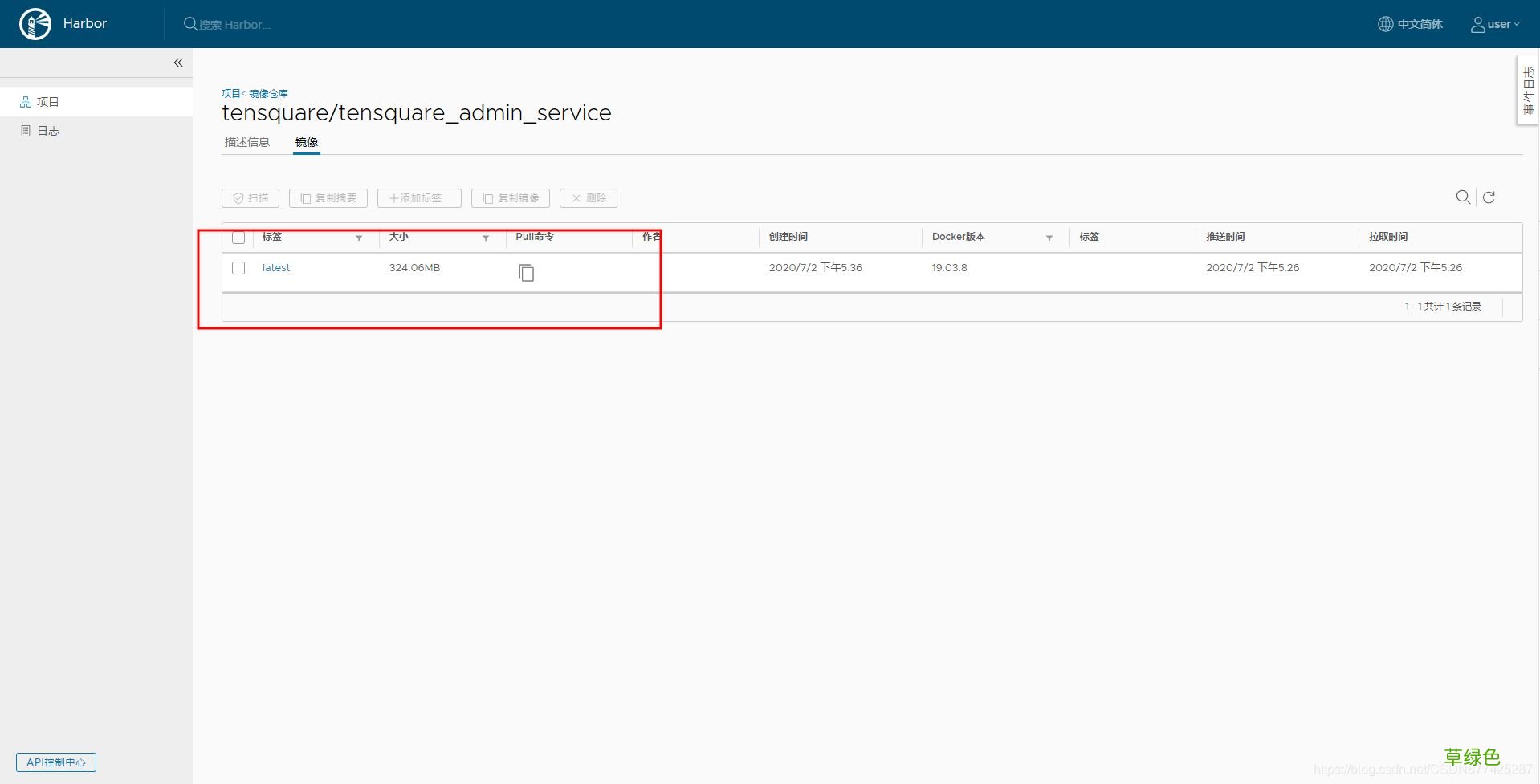
Task: Open filter for 标签 tag column
Action: tap(359, 238)
